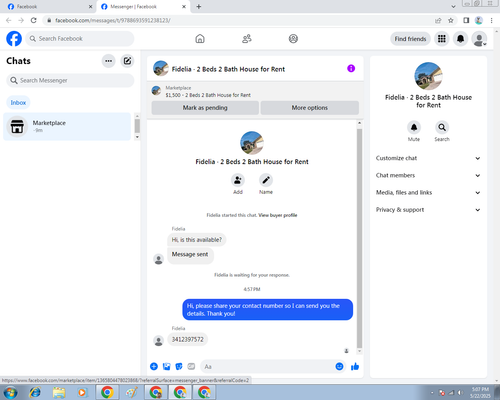
Task: Open File Explorer from taskbar
Action: [x=59, y=392]
